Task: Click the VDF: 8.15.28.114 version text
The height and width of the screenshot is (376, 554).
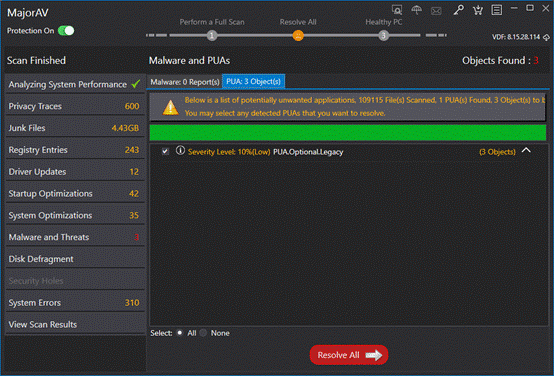Action: 516,37
